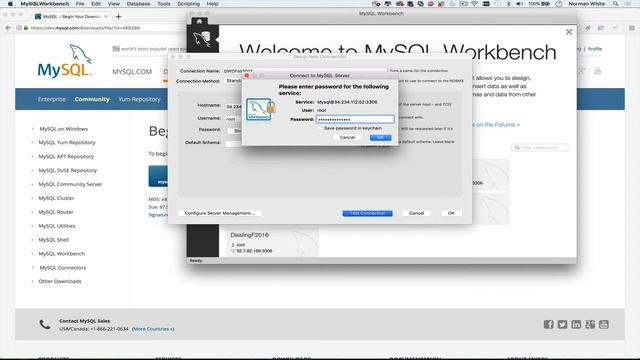The width and height of the screenshot is (640, 360).
Task: Focus the Password input field
Action: click(355, 119)
